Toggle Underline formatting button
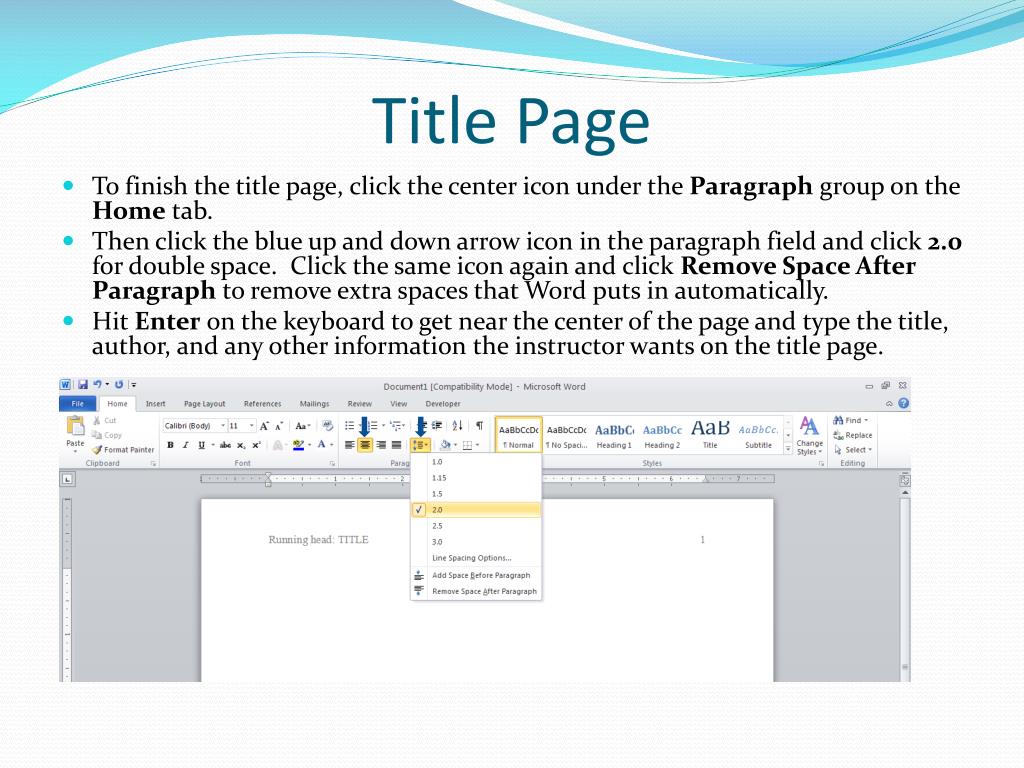1024x768 pixels. (202, 445)
